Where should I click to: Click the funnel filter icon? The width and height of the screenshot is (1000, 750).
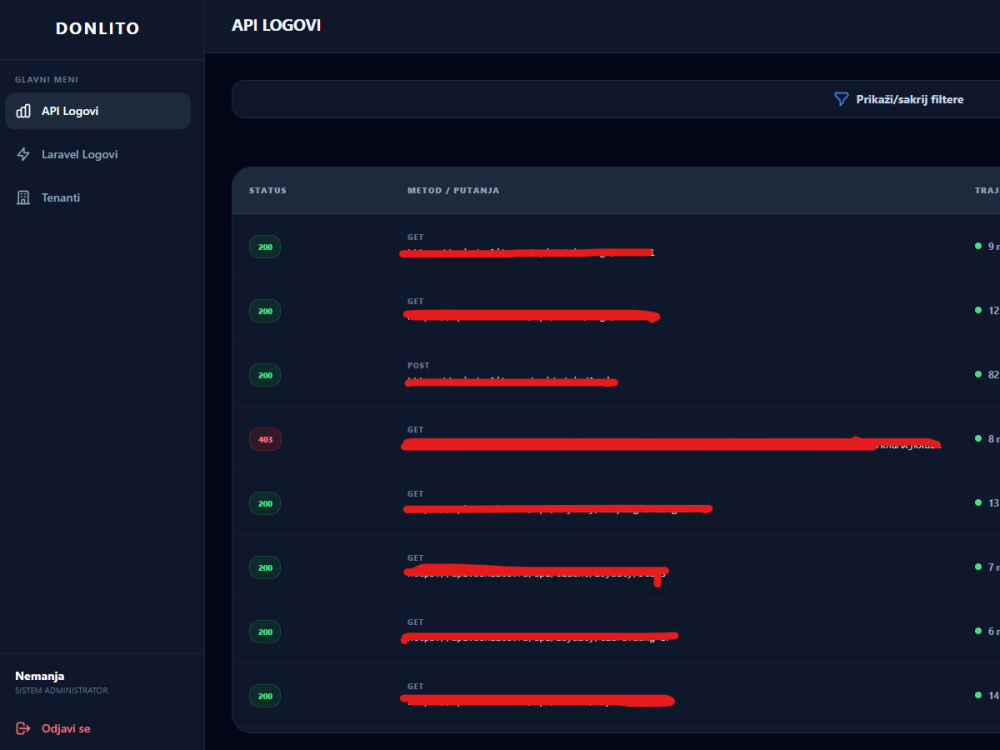(841, 99)
